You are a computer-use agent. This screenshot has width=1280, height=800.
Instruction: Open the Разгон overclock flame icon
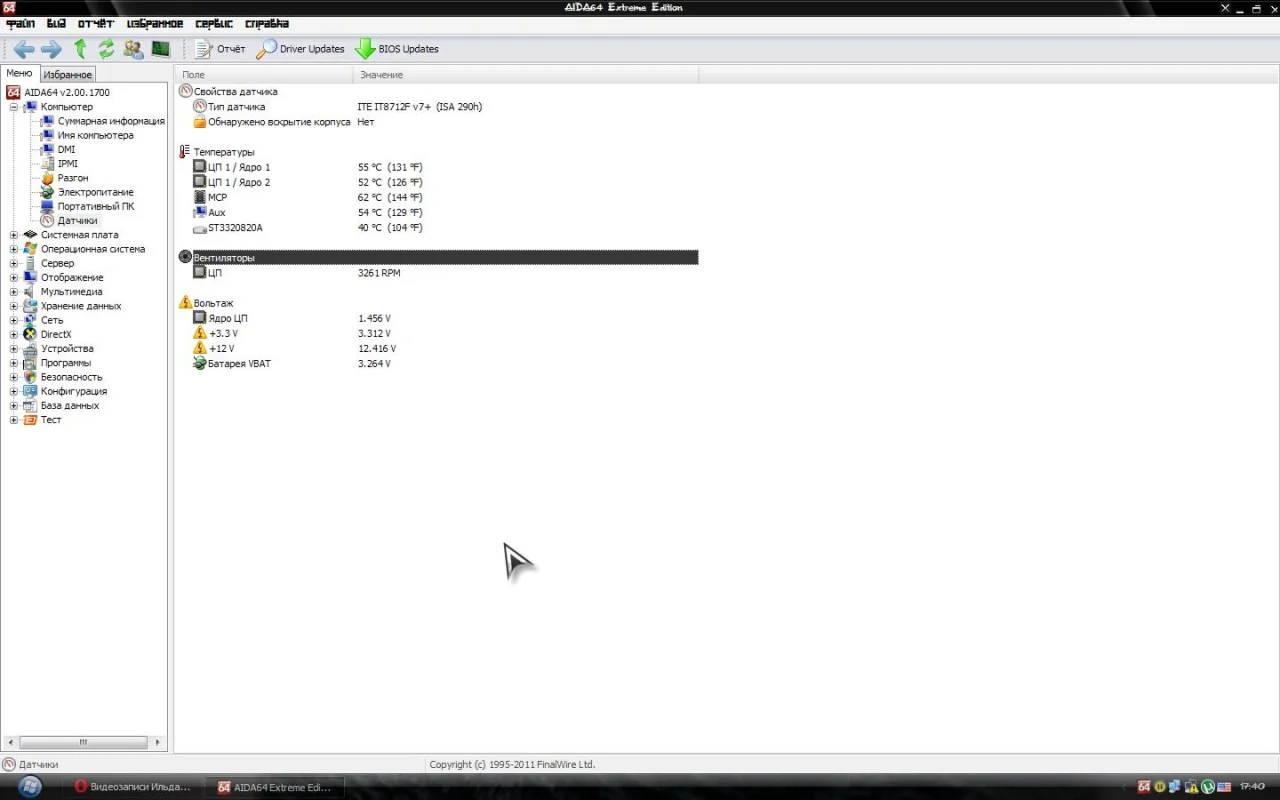click(47, 178)
